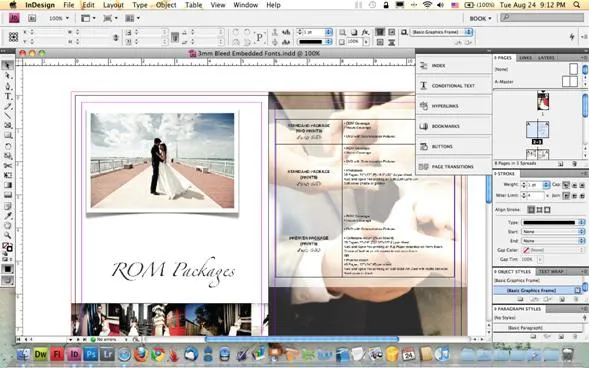
Task: Set stroke Bevel Join option
Action: tap(582, 196)
